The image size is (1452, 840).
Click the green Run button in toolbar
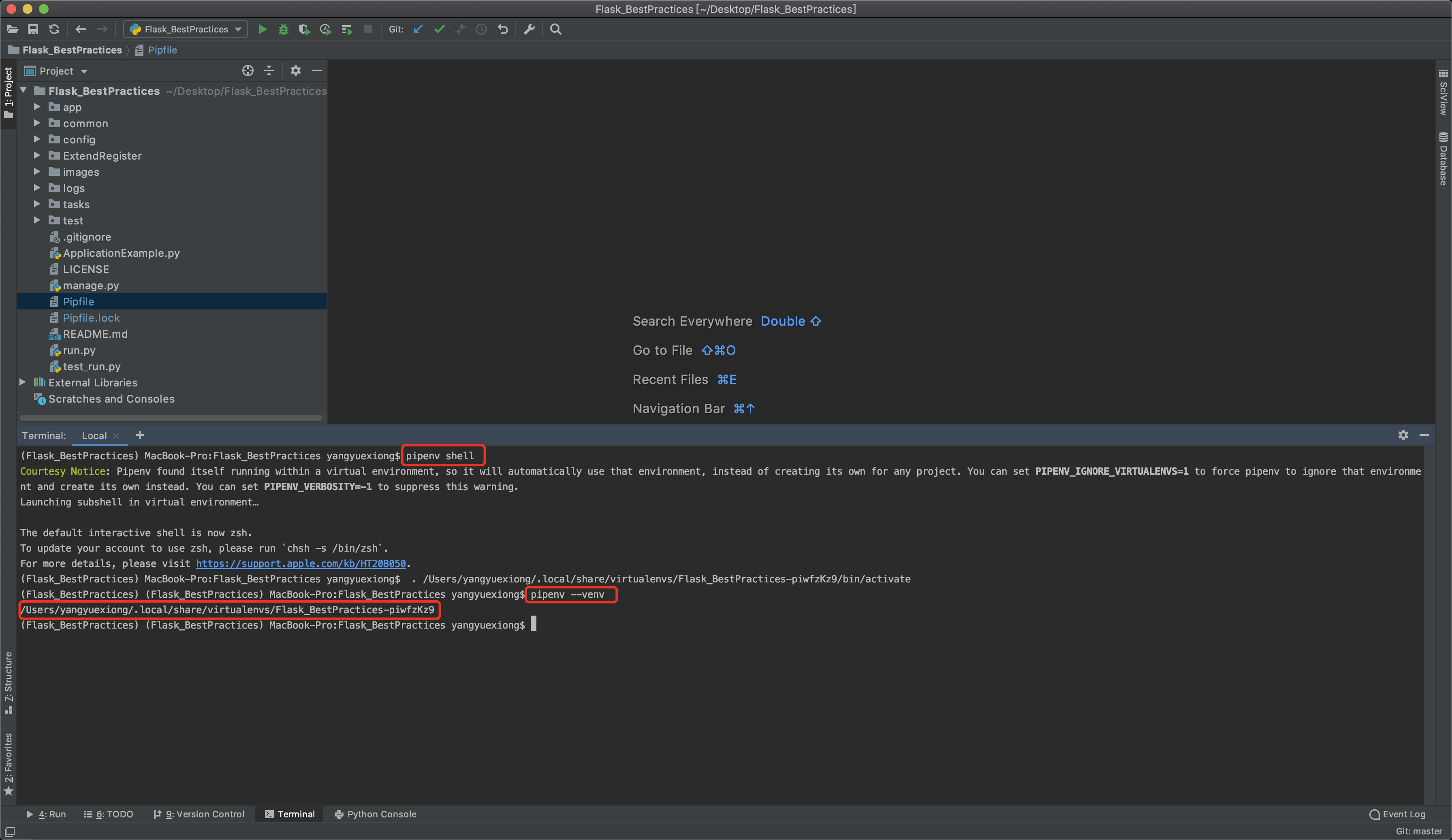pyautogui.click(x=263, y=30)
